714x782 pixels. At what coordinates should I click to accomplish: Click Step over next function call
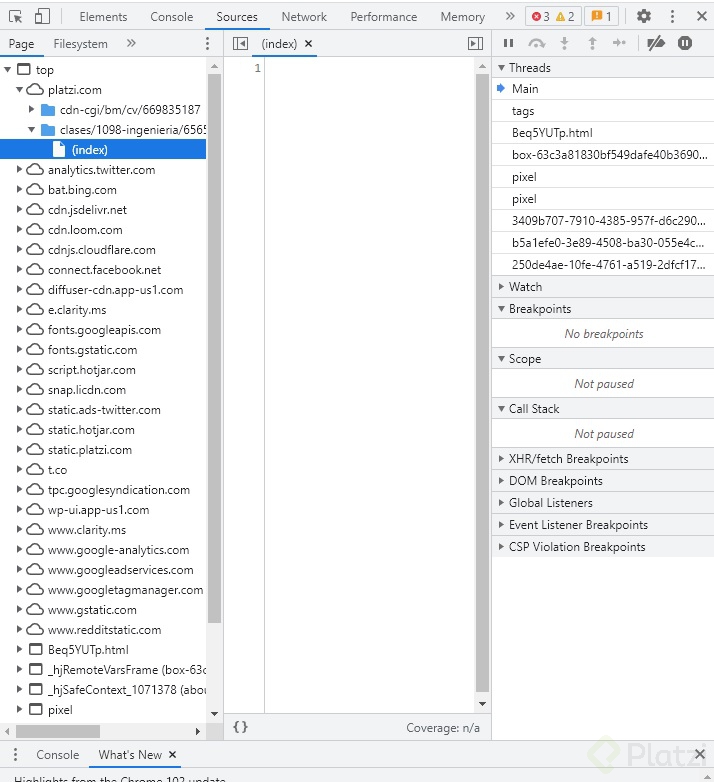pyautogui.click(x=536, y=43)
